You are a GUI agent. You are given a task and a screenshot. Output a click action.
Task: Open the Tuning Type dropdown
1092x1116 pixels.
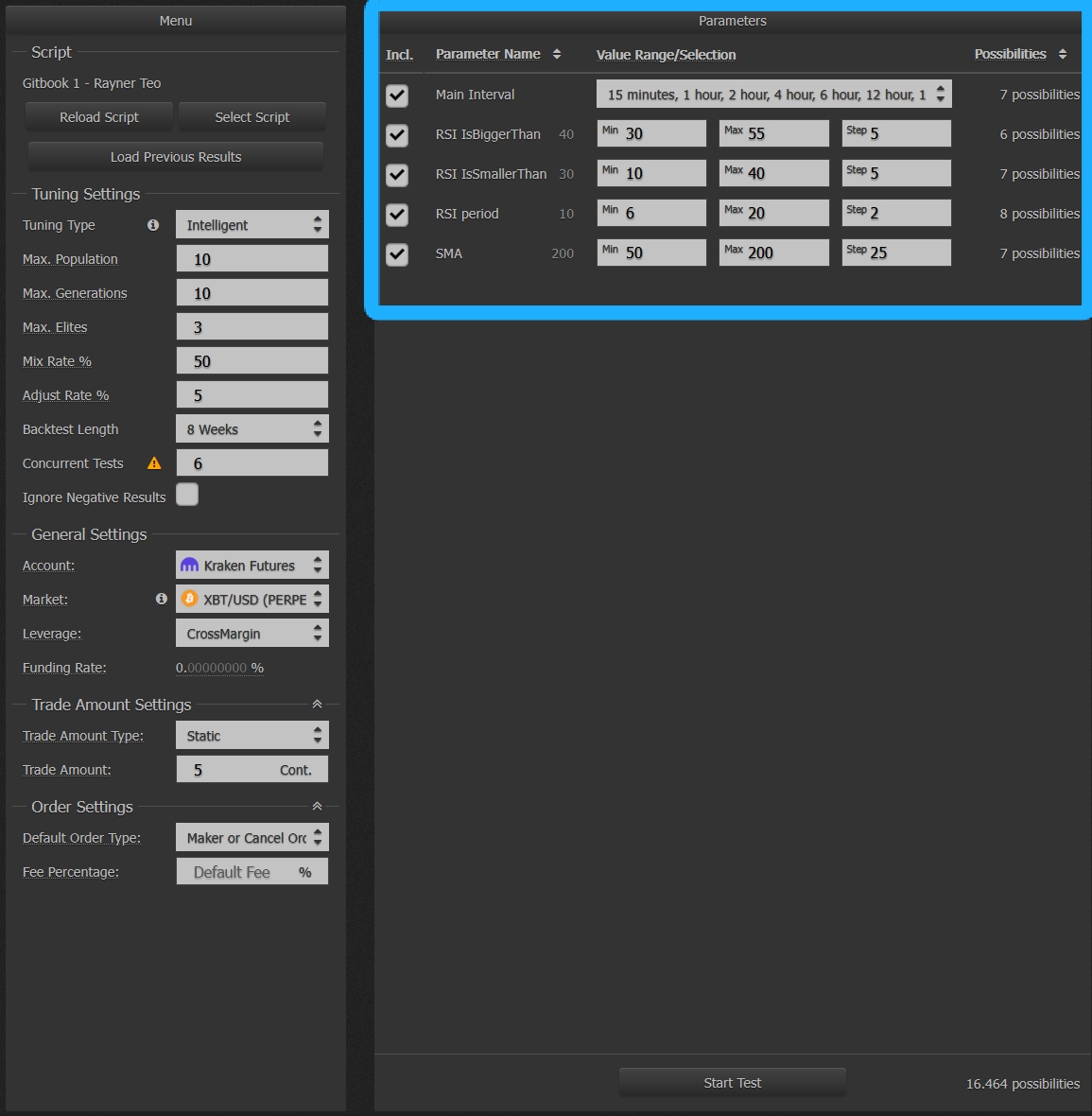tap(251, 225)
